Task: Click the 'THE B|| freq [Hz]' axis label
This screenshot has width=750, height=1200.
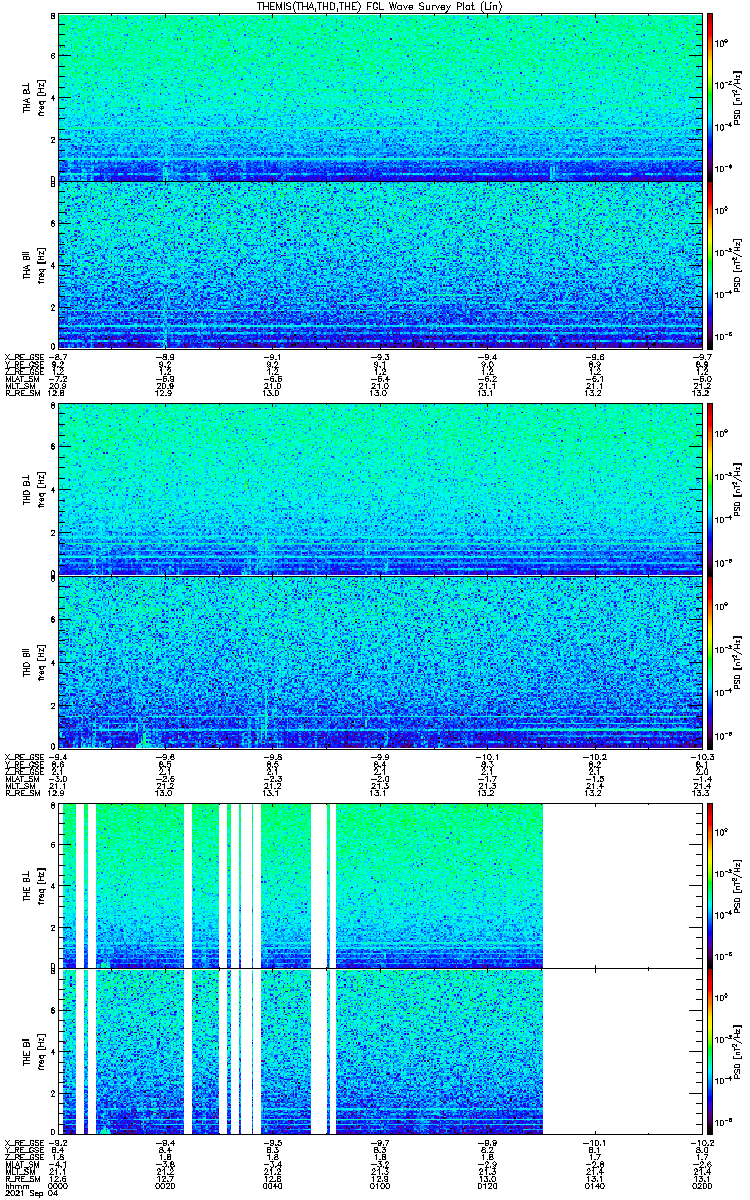Action: [34, 1050]
